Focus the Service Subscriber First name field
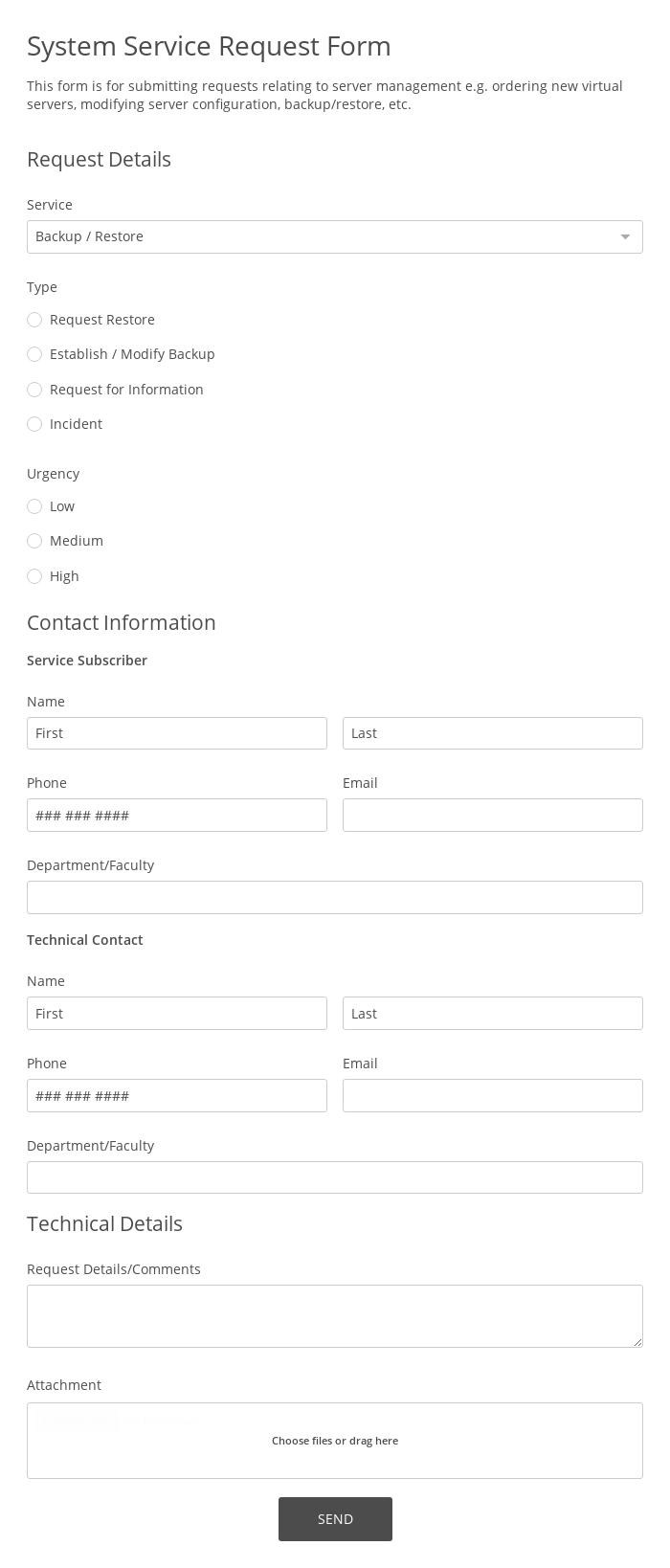This screenshot has height=1568, width=670. (x=177, y=733)
